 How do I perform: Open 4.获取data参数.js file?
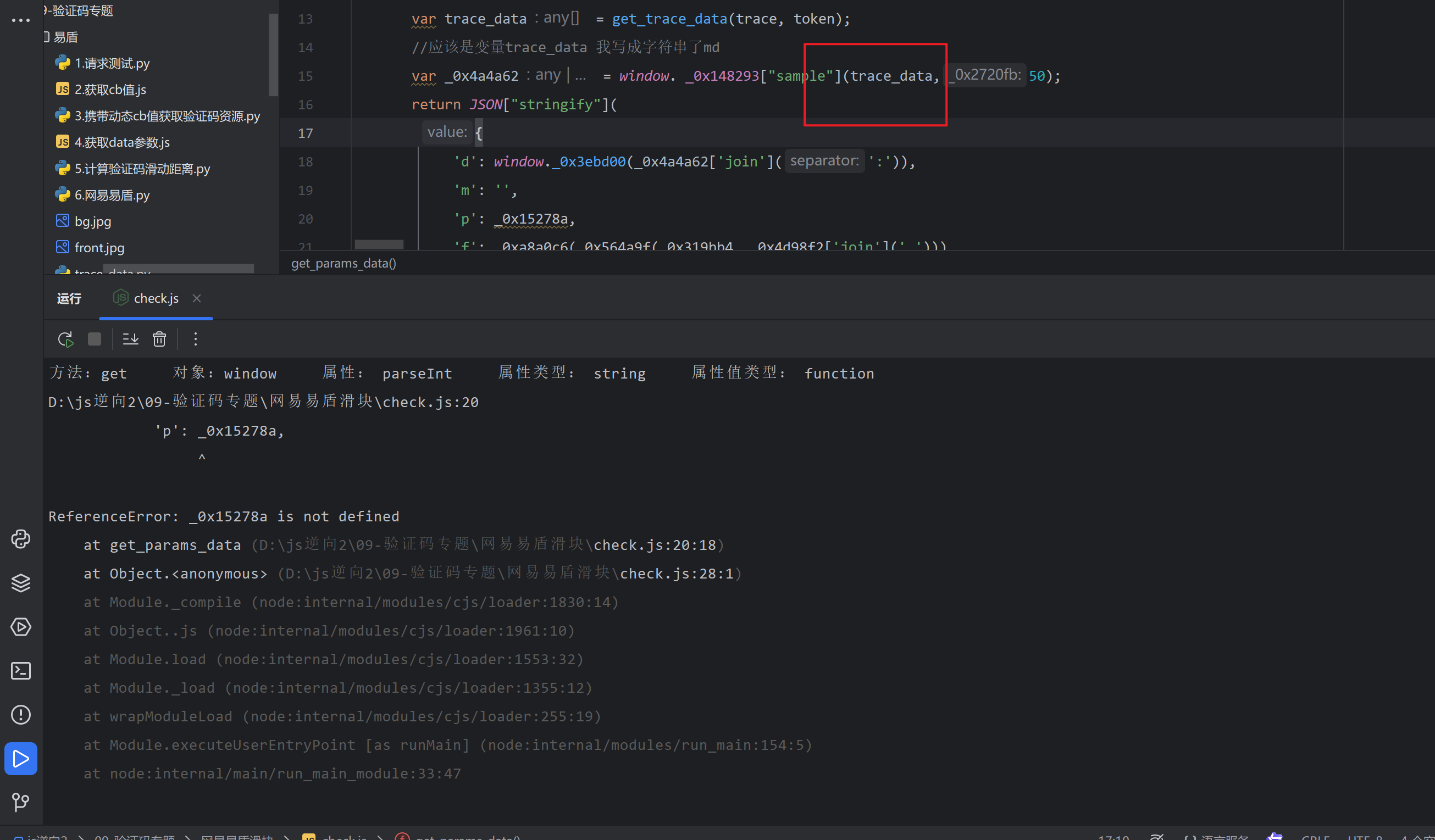pos(122,142)
